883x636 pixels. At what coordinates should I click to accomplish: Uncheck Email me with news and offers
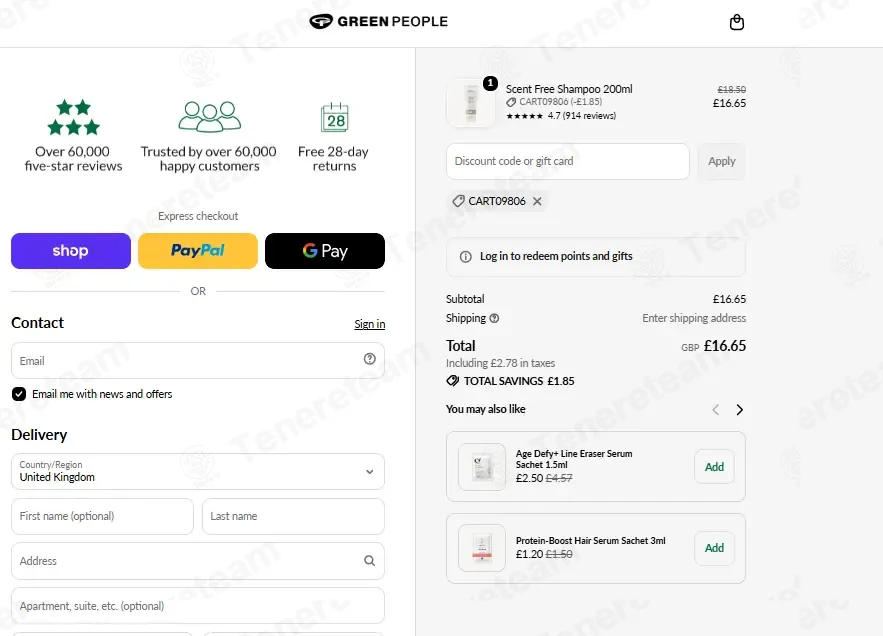click(19, 394)
